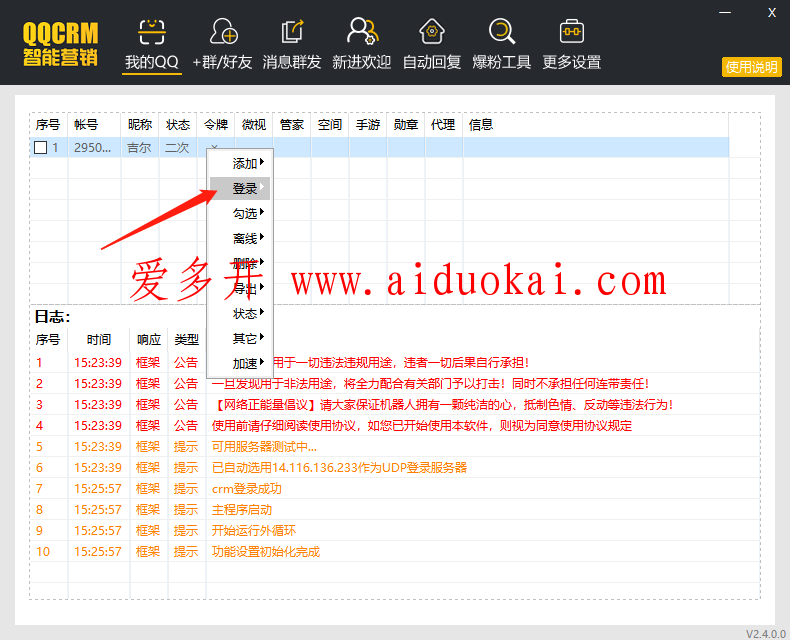Image resolution: width=790 pixels, height=640 pixels.
Task: Click the V2.4.0.0 version label
Action: [766, 633]
